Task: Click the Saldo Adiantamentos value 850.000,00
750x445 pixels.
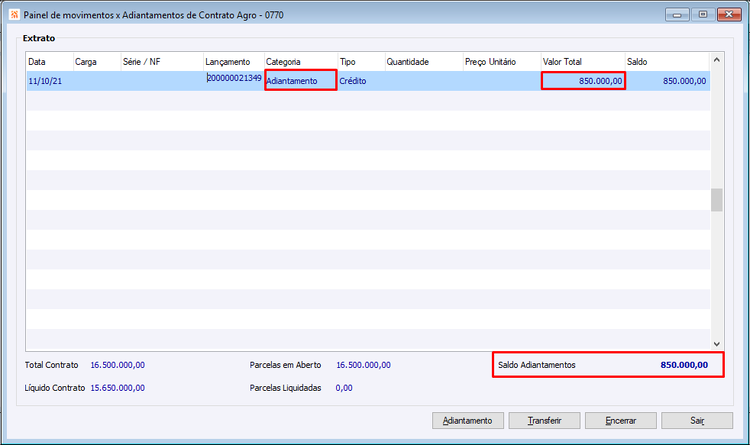Action: tap(684, 365)
